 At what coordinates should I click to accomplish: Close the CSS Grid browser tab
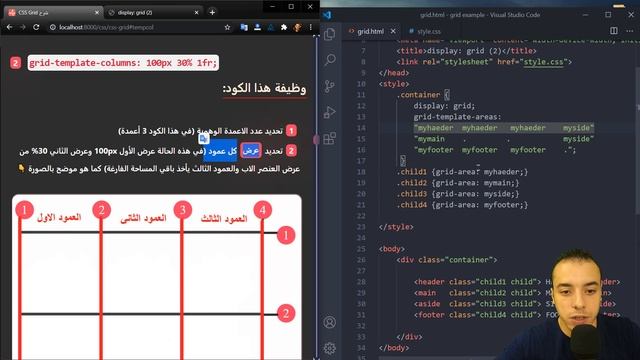[x=97, y=13]
